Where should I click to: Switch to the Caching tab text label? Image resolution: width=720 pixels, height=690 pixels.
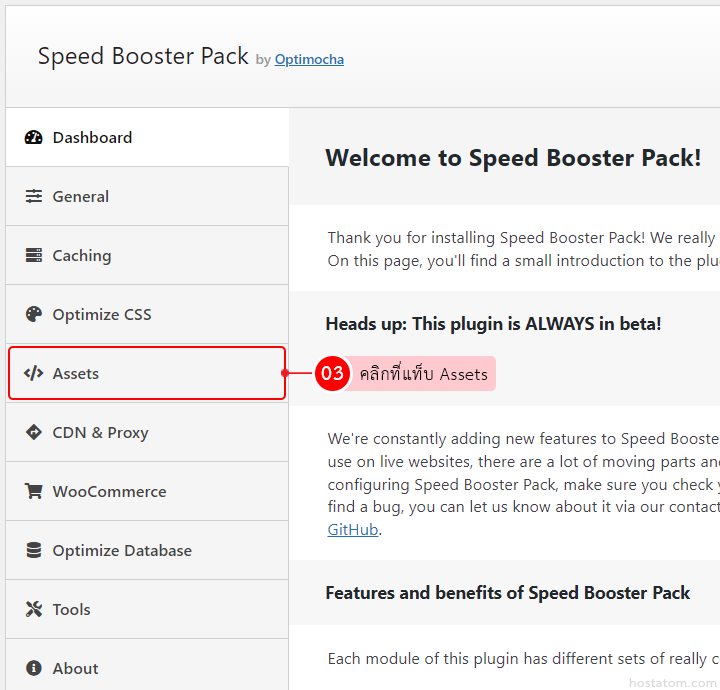pos(82,256)
